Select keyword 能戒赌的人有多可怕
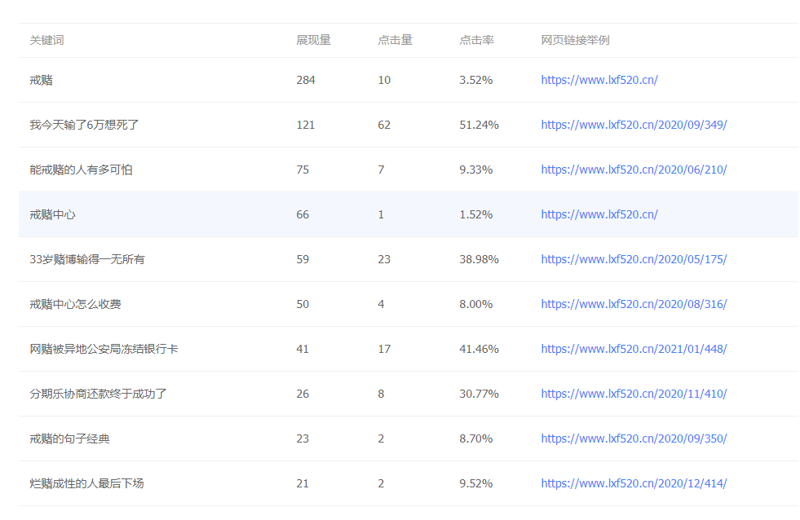 coord(81,170)
